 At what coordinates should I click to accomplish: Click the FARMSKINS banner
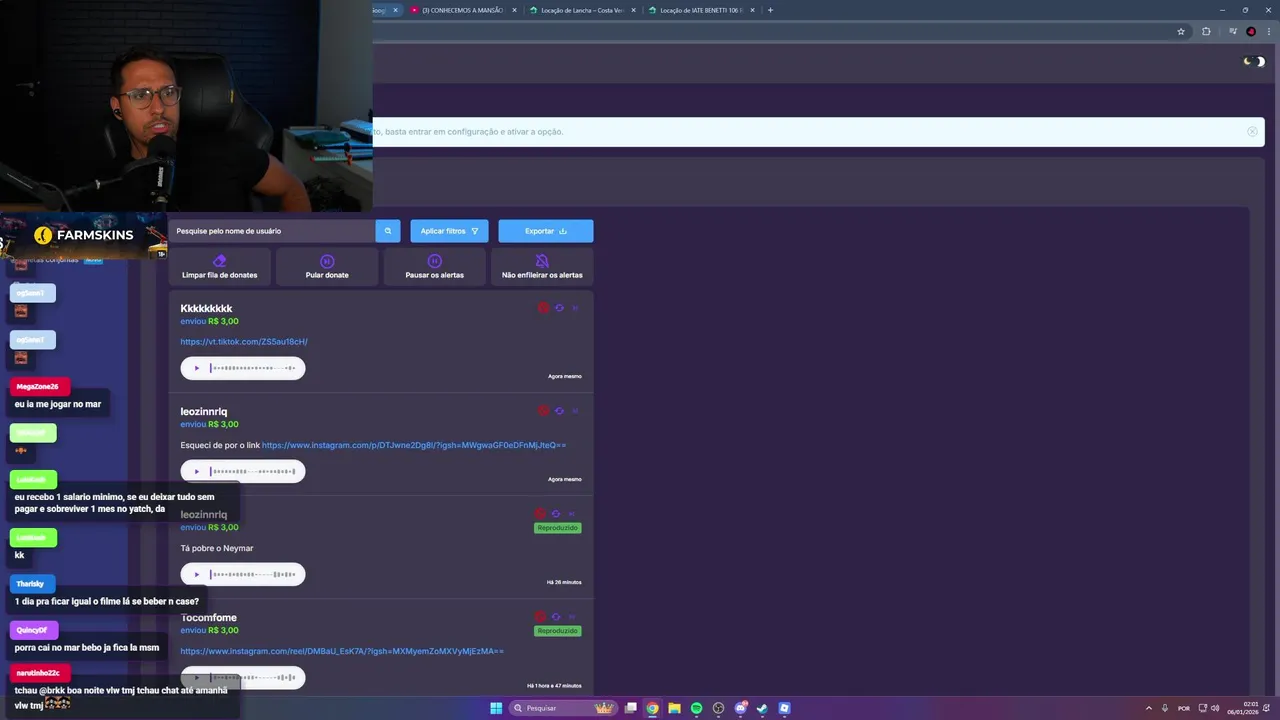(x=84, y=235)
